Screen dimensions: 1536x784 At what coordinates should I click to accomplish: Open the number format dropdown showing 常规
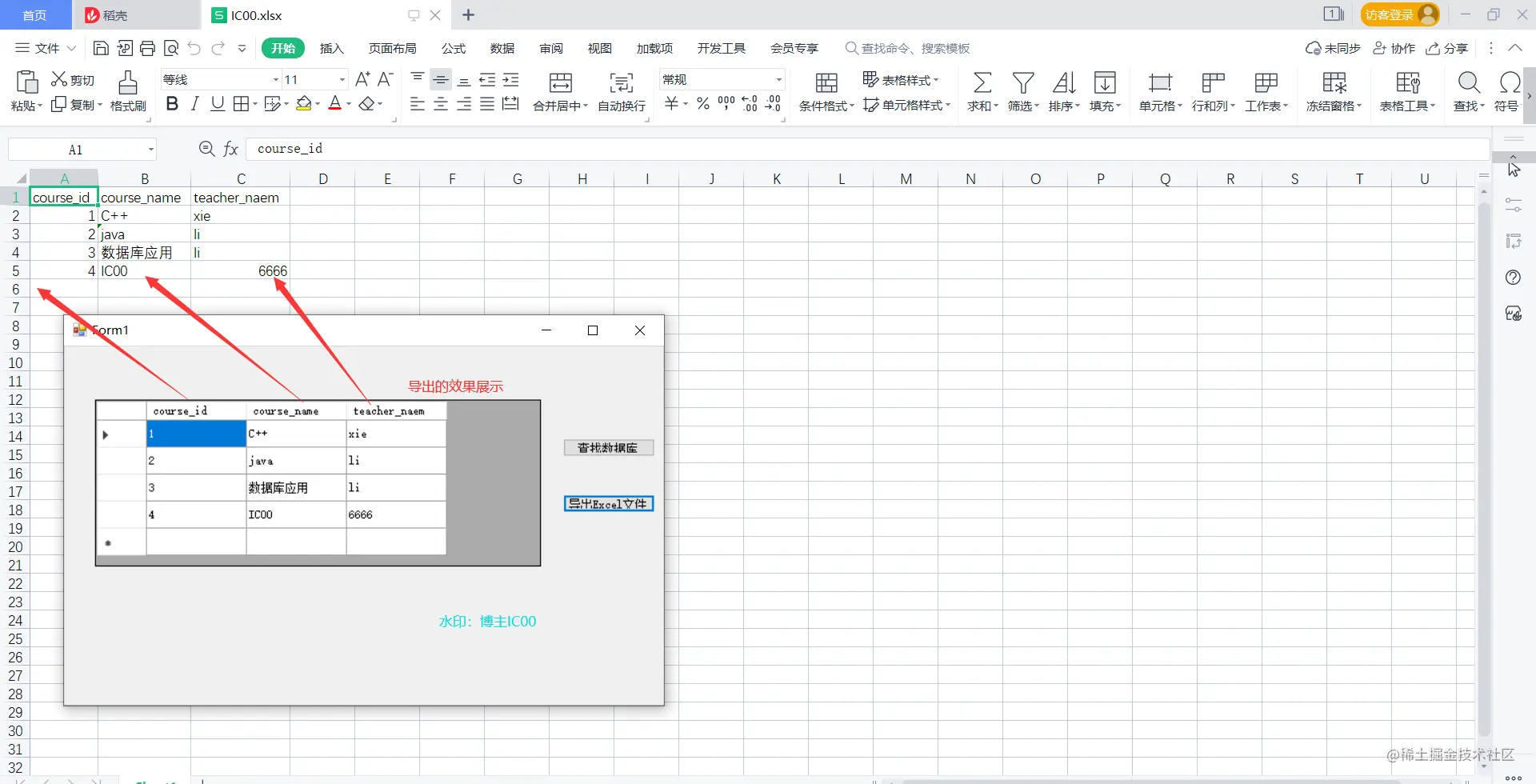point(778,79)
